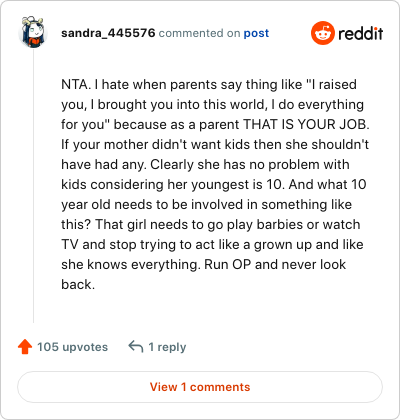This screenshot has width=400, height=420.
Task: Click the View 1 comments button
Action: 200,387
